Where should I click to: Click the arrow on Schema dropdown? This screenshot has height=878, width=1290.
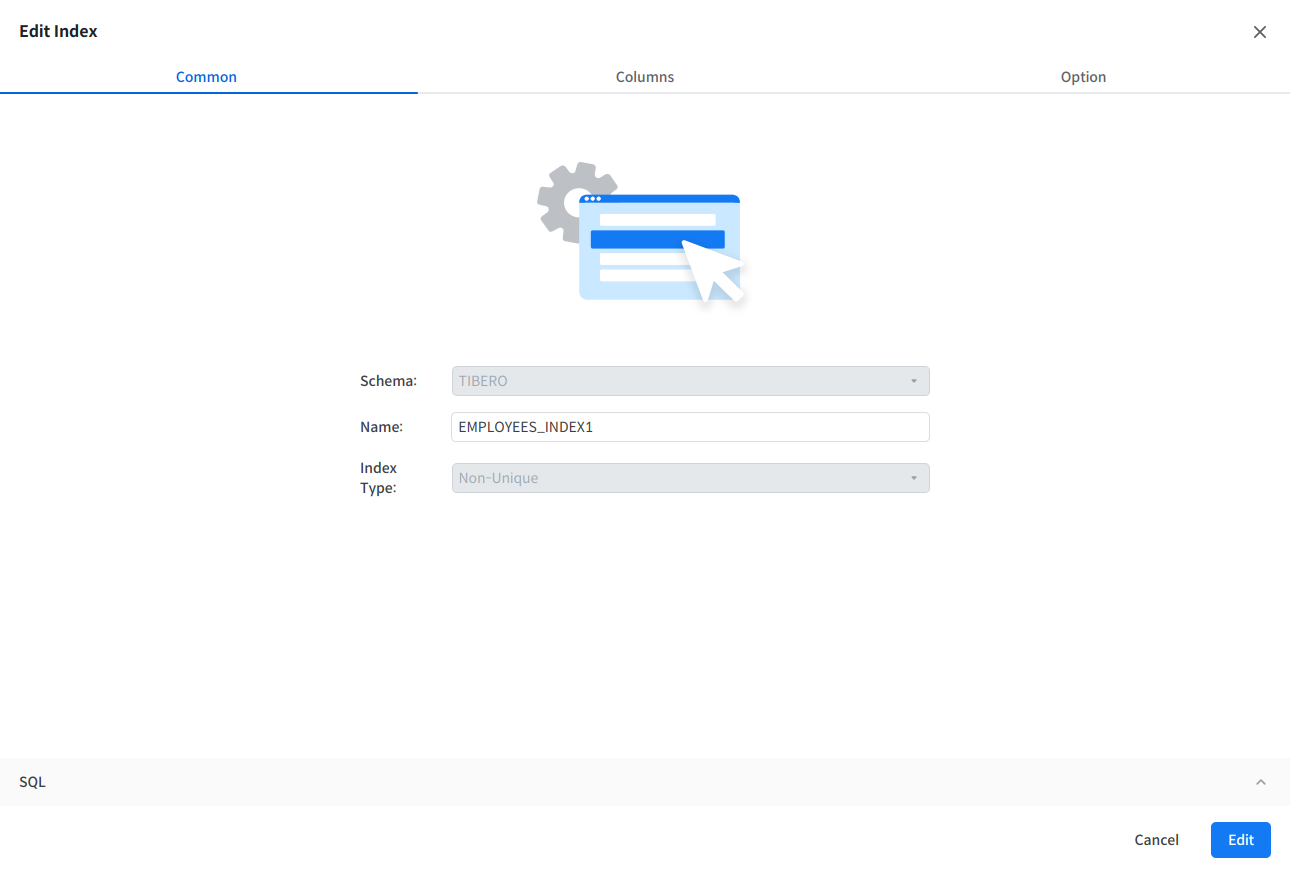[913, 381]
